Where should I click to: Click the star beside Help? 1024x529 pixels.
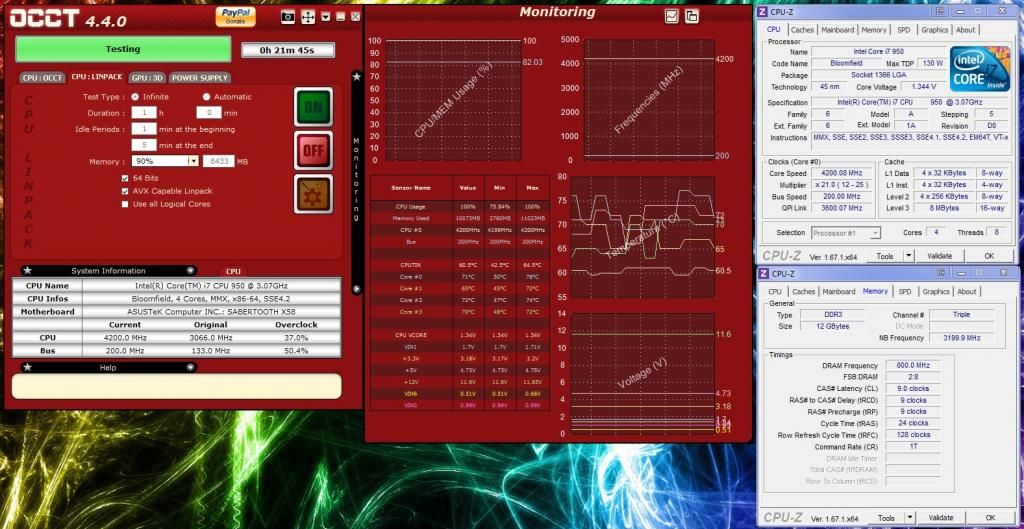tap(27, 367)
